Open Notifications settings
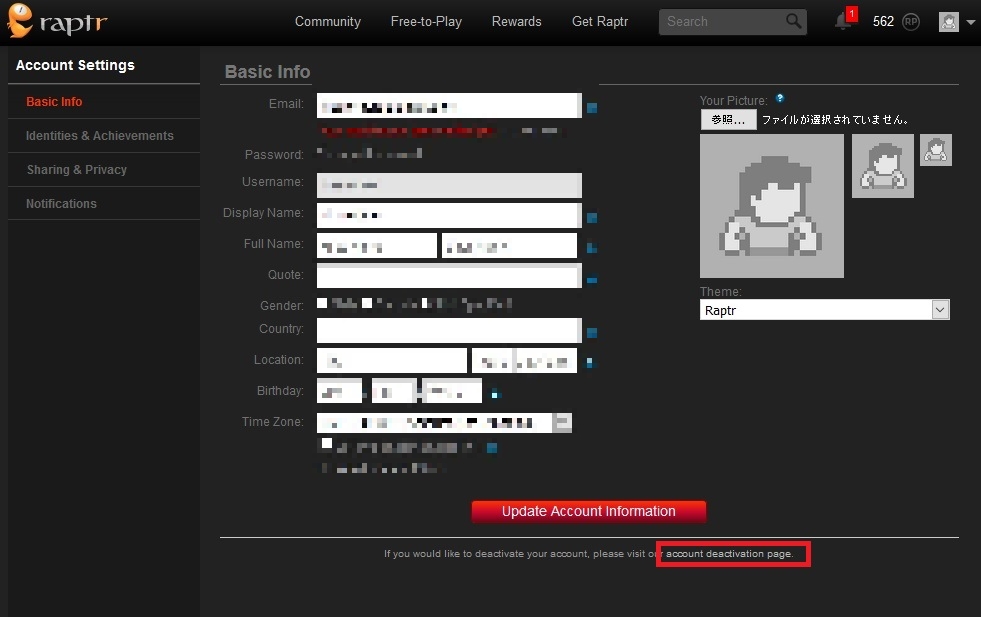This screenshot has height=617, width=981. [x=104, y=203]
